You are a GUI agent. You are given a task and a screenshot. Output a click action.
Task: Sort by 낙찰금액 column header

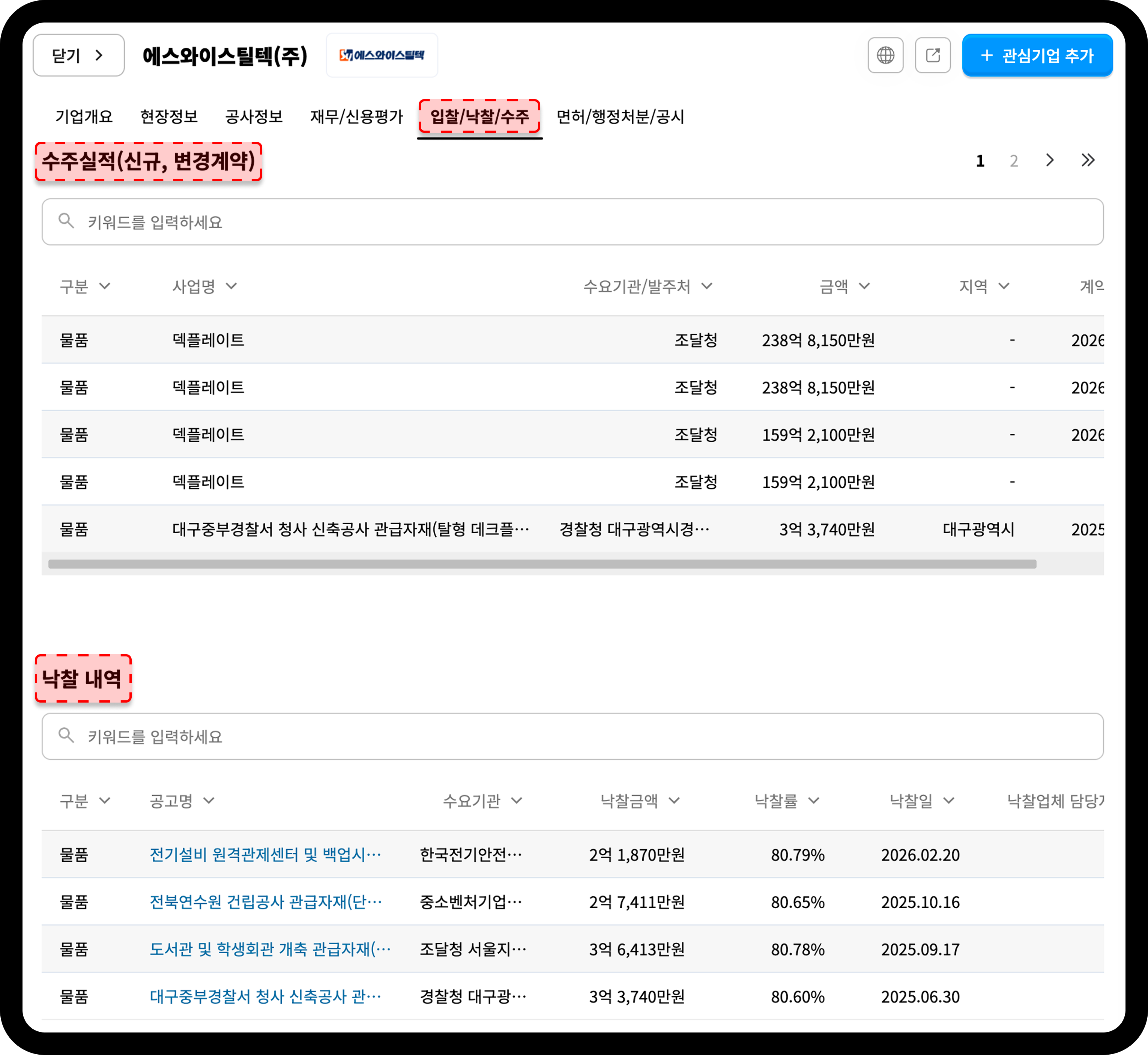click(x=640, y=801)
